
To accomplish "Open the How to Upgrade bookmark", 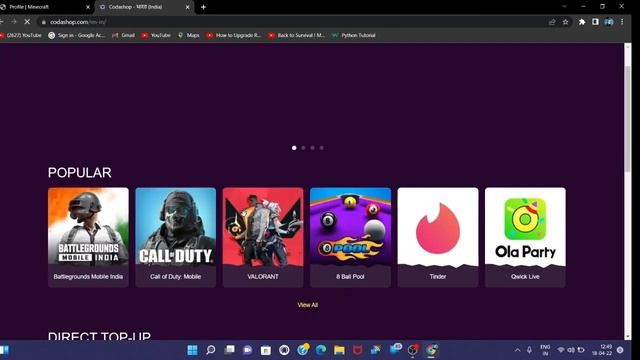I will 234,36.
